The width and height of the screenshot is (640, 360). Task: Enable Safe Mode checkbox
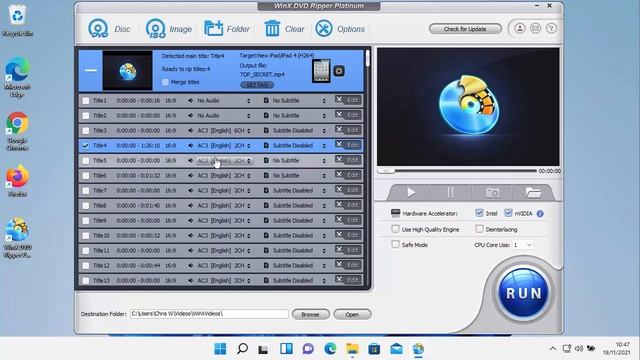395,244
